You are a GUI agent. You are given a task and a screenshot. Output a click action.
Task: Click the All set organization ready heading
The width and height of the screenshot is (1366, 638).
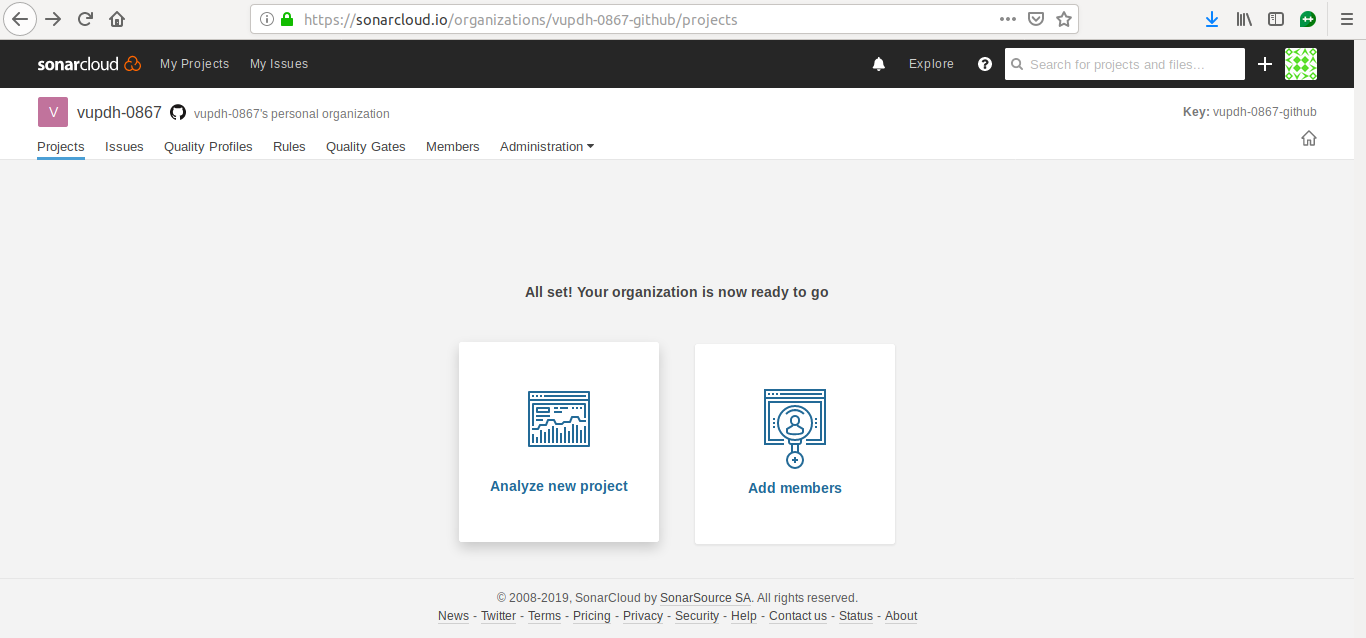[677, 292]
